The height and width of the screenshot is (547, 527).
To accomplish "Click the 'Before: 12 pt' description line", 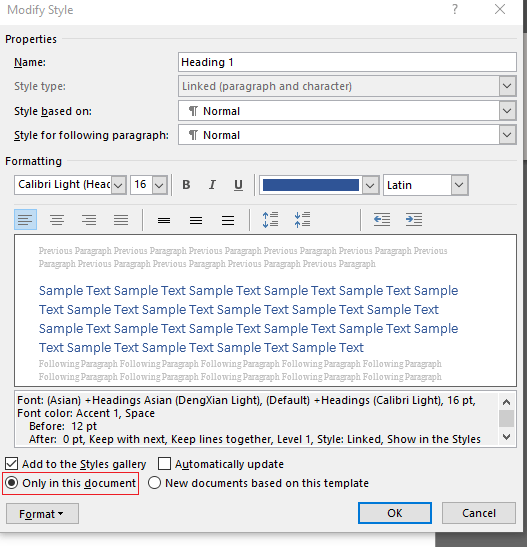I will (63, 426).
